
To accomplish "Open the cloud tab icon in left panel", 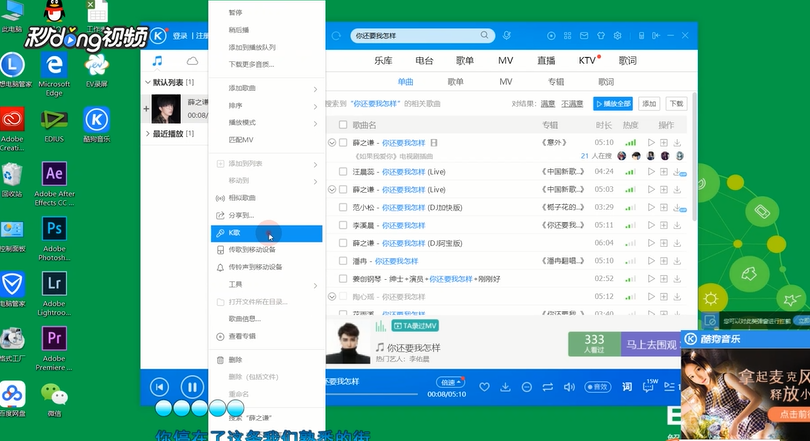I will pyautogui.click(x=192, y=61).
